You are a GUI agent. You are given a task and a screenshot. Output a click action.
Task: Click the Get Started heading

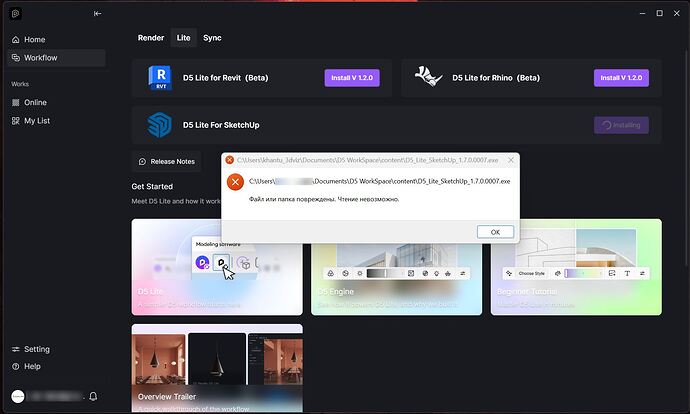[152, 187]
